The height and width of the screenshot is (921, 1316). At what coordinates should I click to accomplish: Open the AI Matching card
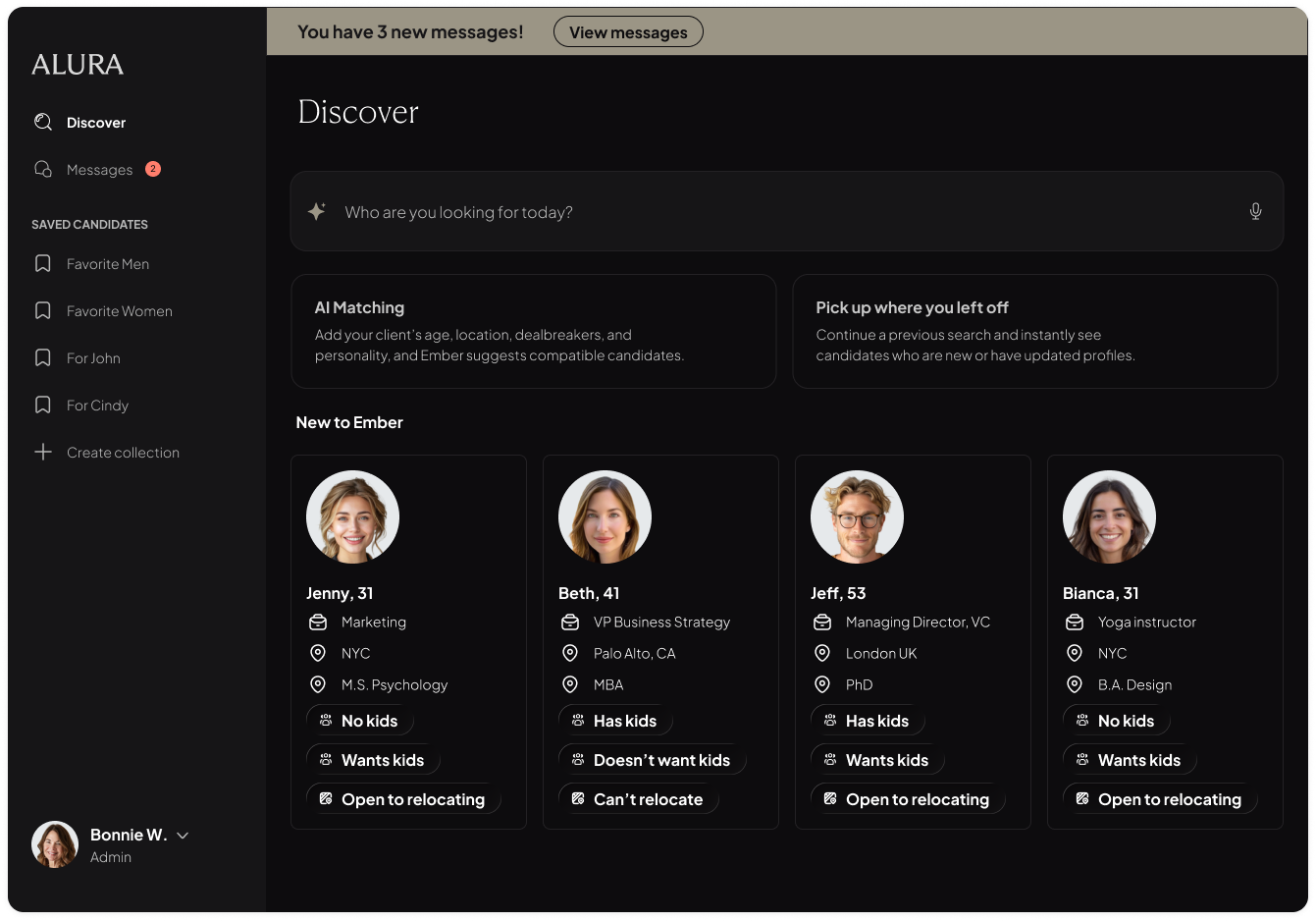533,331
